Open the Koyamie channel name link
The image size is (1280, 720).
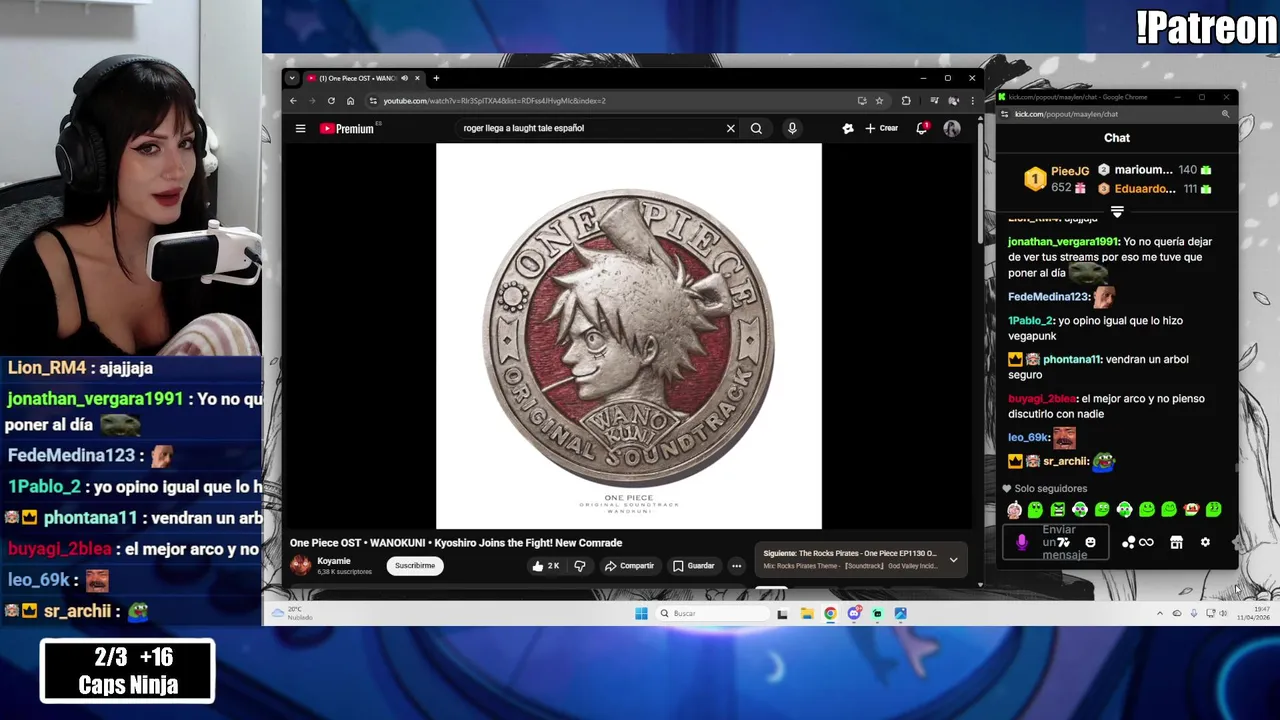334,561
